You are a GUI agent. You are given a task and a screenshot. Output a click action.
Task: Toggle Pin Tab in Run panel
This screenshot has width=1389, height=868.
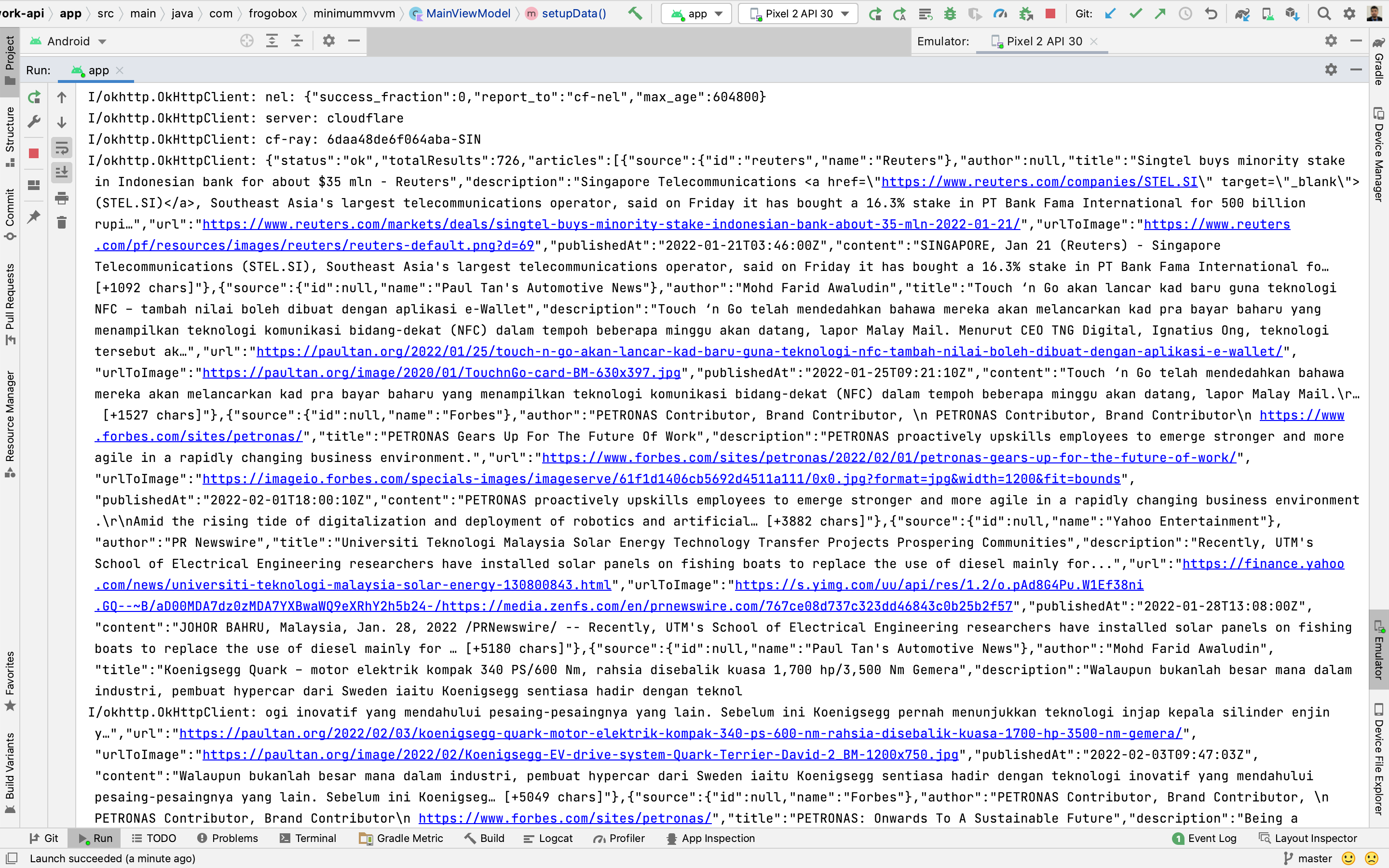coord(34,217)
